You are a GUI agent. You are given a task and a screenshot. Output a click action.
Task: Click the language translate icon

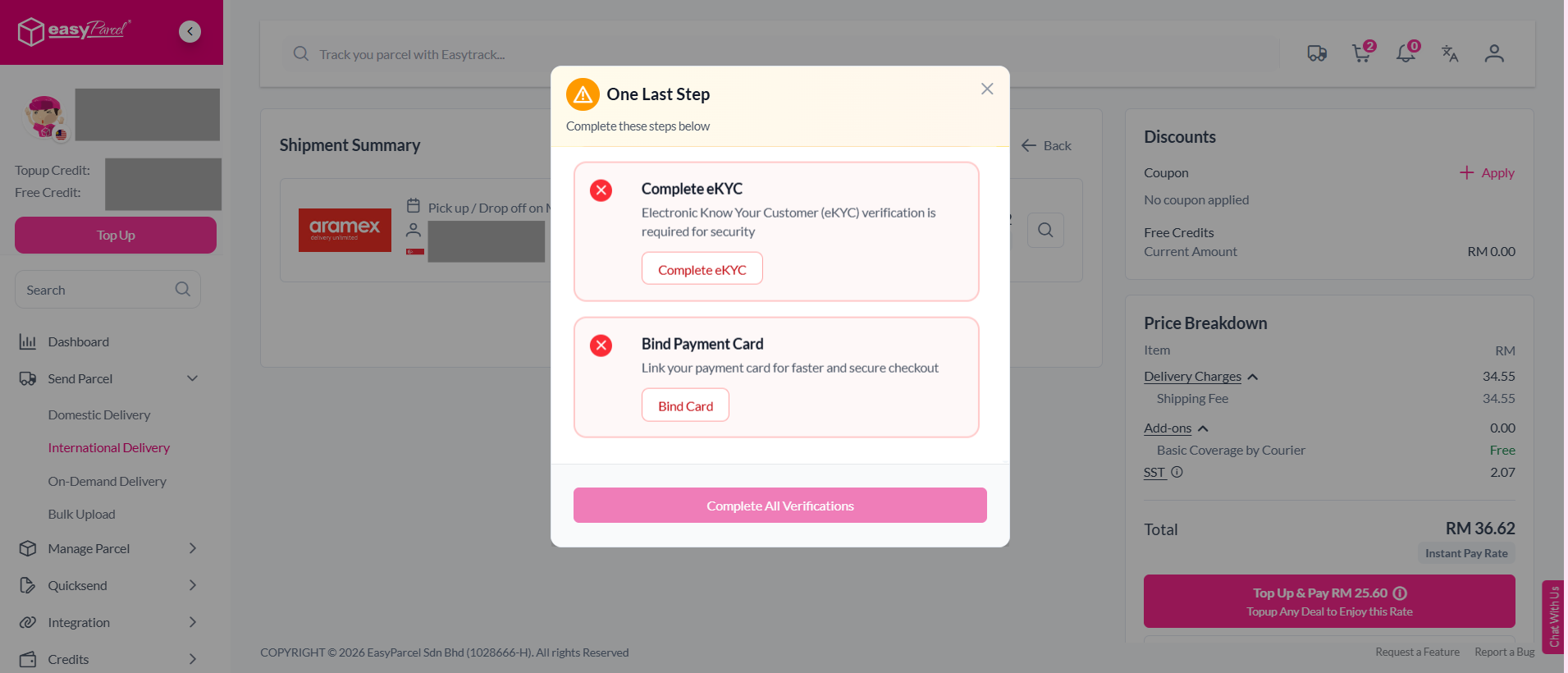pyautogui.click(x=1450, y=53)
